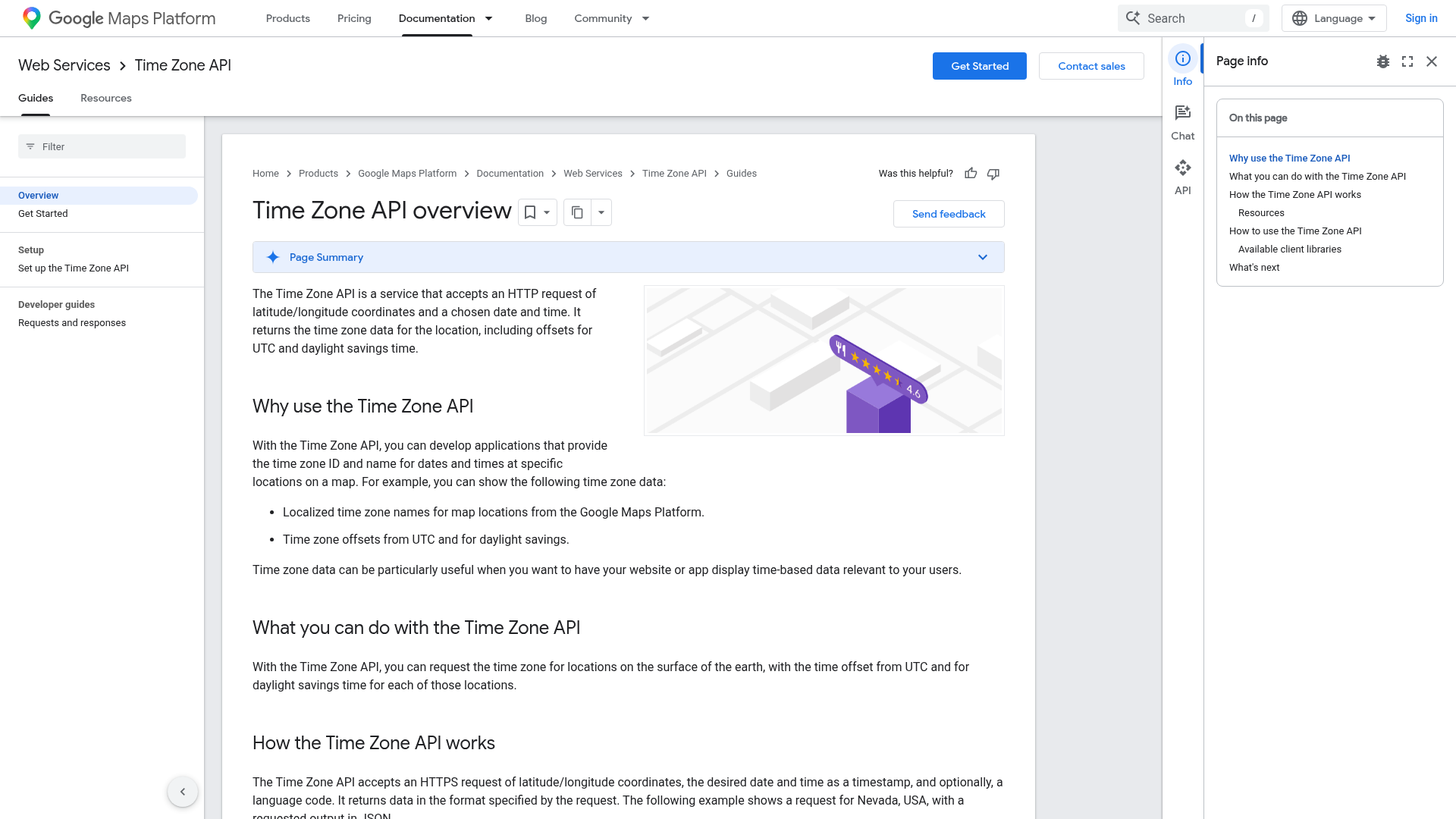This screenshot has width=1456, height=819.
Task: Open the Language dropdown
Action: coord(1334,18)
